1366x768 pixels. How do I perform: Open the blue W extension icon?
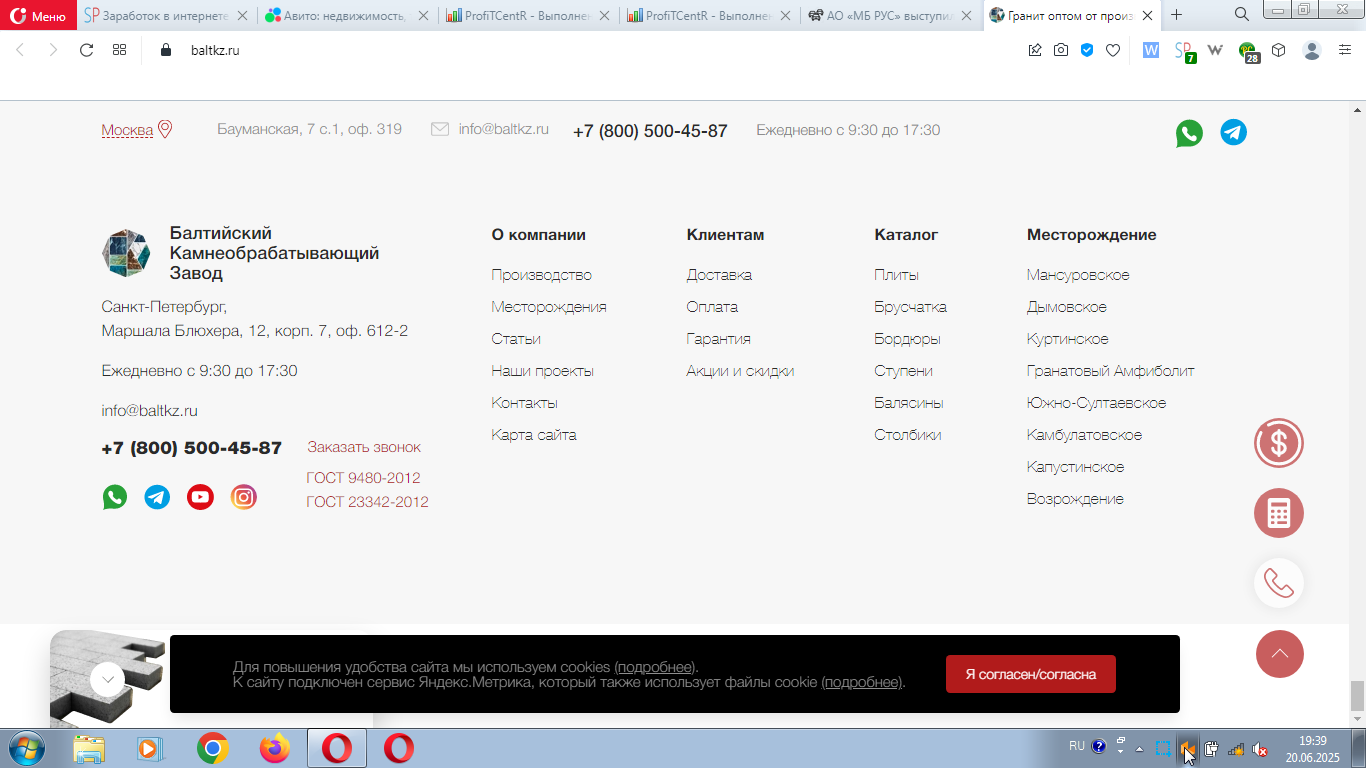click(x=1151, y=50)
